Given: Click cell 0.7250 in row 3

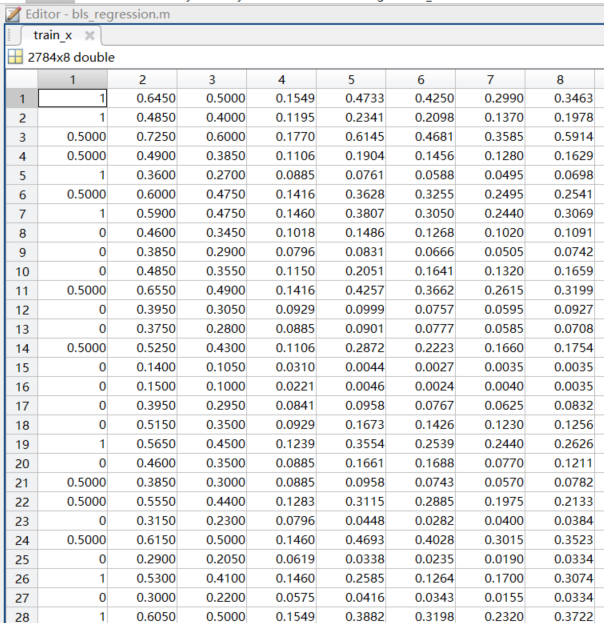Looking at the screenshot, I should click(142, 137).
